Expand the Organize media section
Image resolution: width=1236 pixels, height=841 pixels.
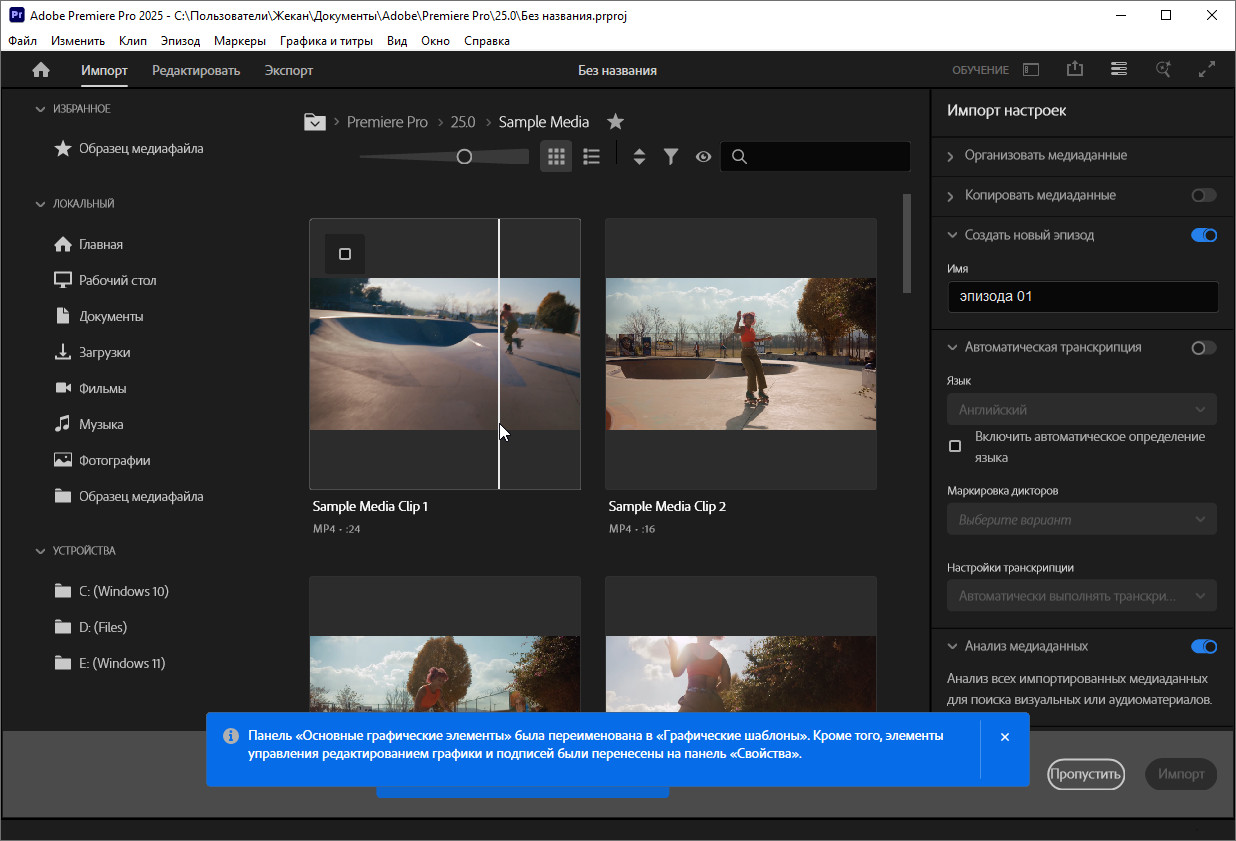pos(1045,155)
